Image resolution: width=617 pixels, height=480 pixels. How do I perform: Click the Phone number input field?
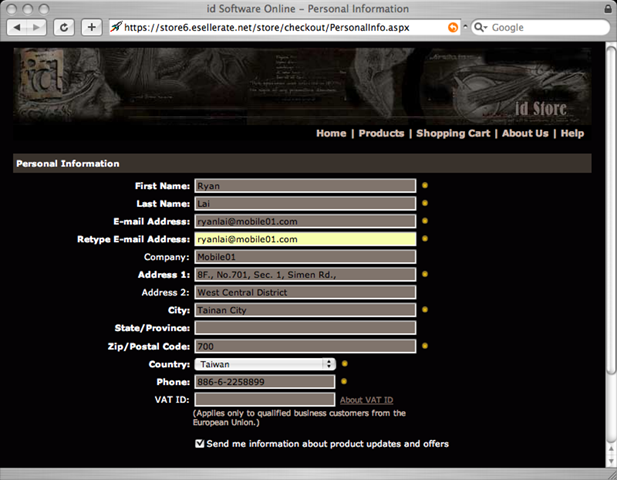pos(264,382)
